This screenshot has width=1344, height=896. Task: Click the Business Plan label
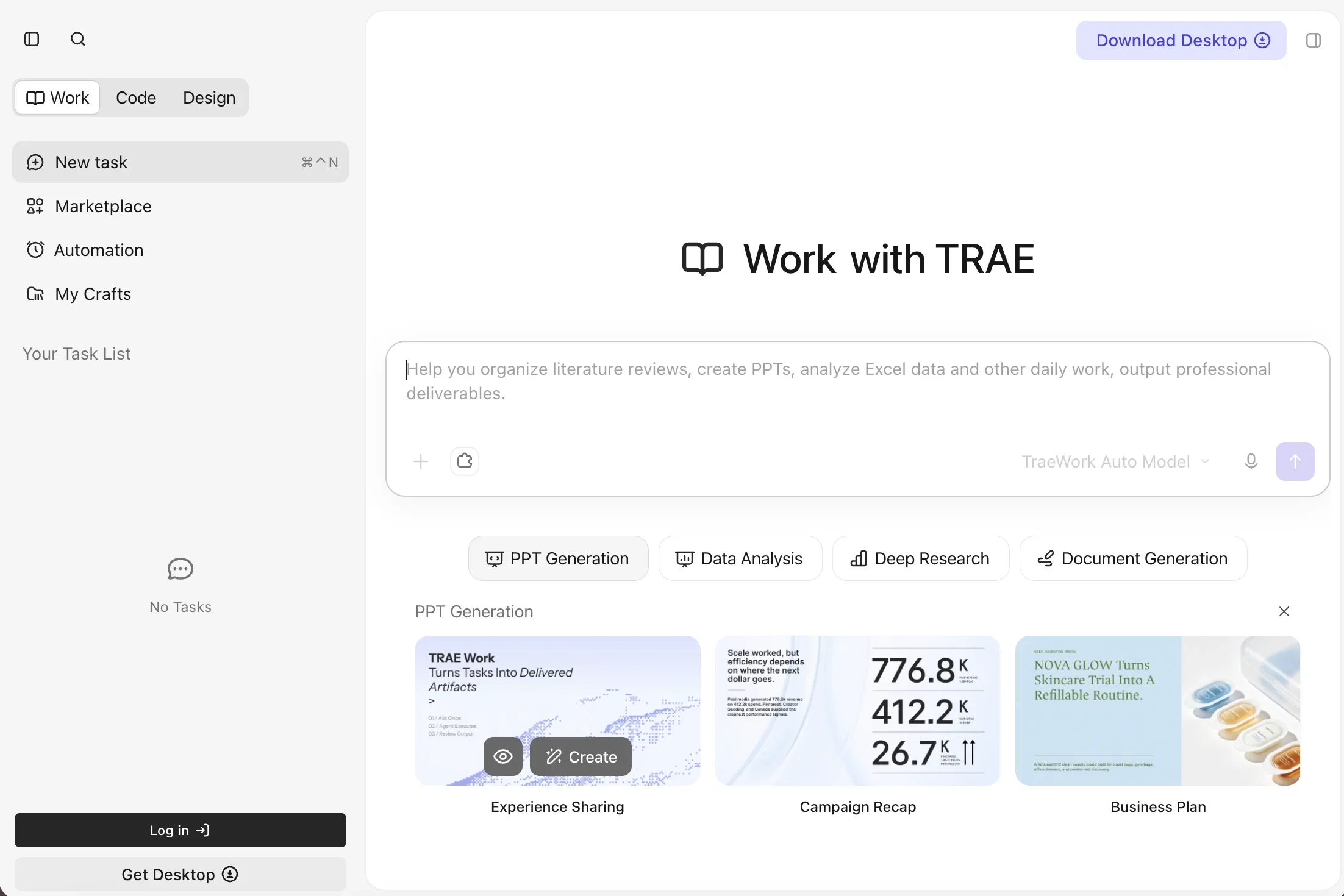point(1158,807)
